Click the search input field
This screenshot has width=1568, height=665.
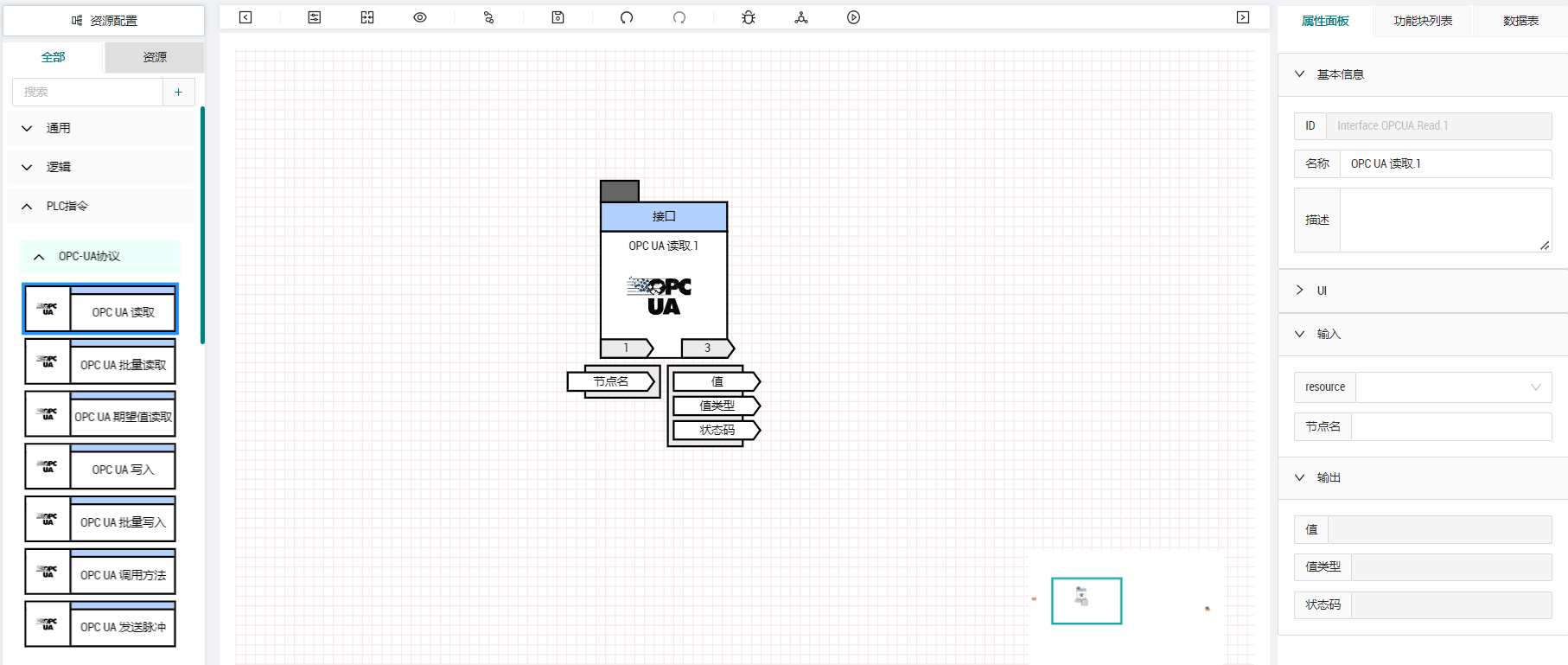click(x=87, y=92)
